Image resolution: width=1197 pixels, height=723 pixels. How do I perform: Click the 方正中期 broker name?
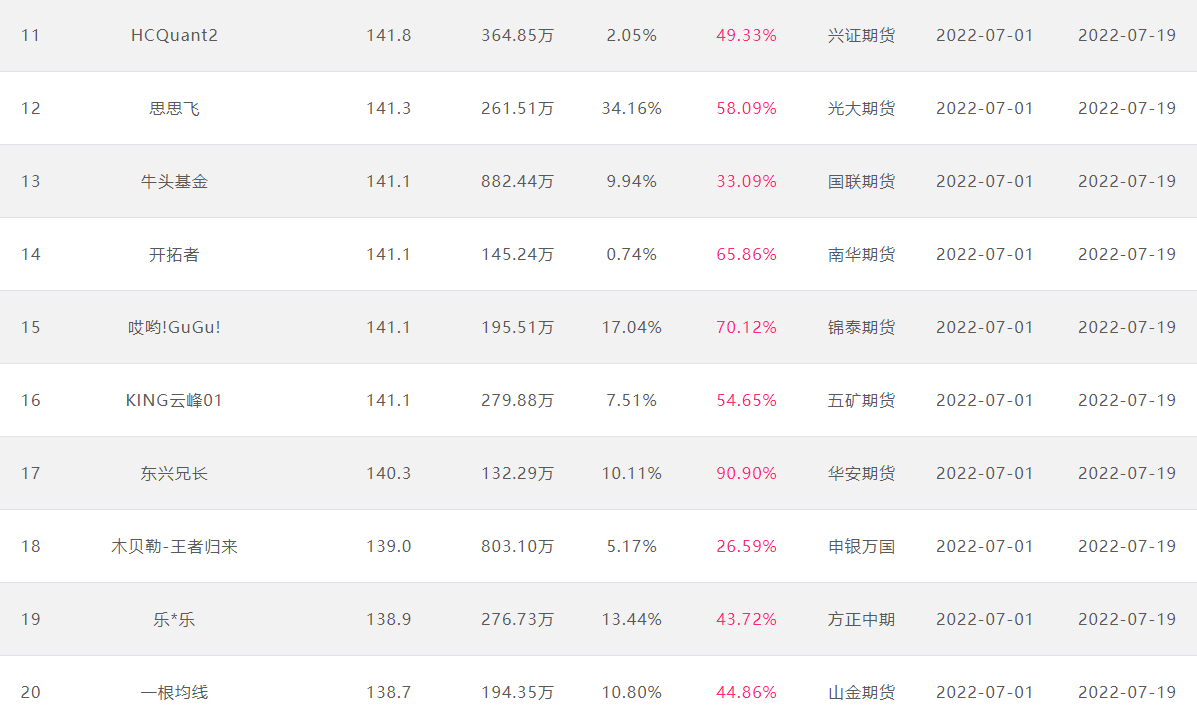point(861,619)
